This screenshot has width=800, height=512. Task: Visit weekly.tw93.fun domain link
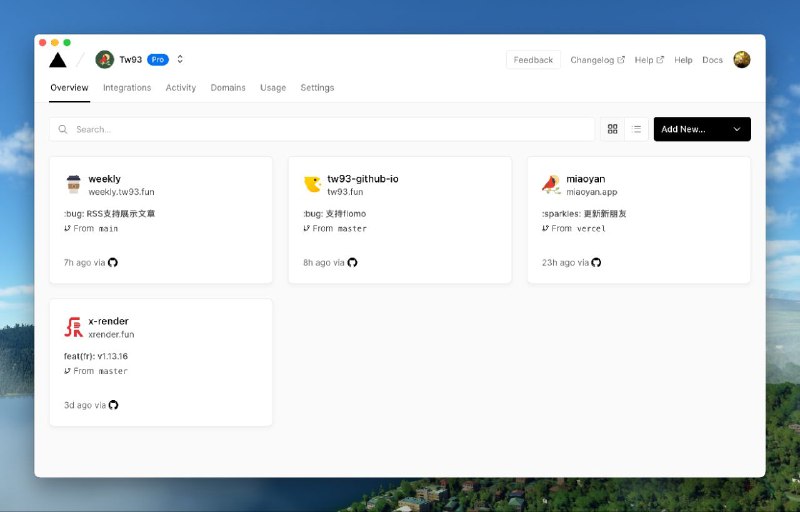[x=121, y=192]
